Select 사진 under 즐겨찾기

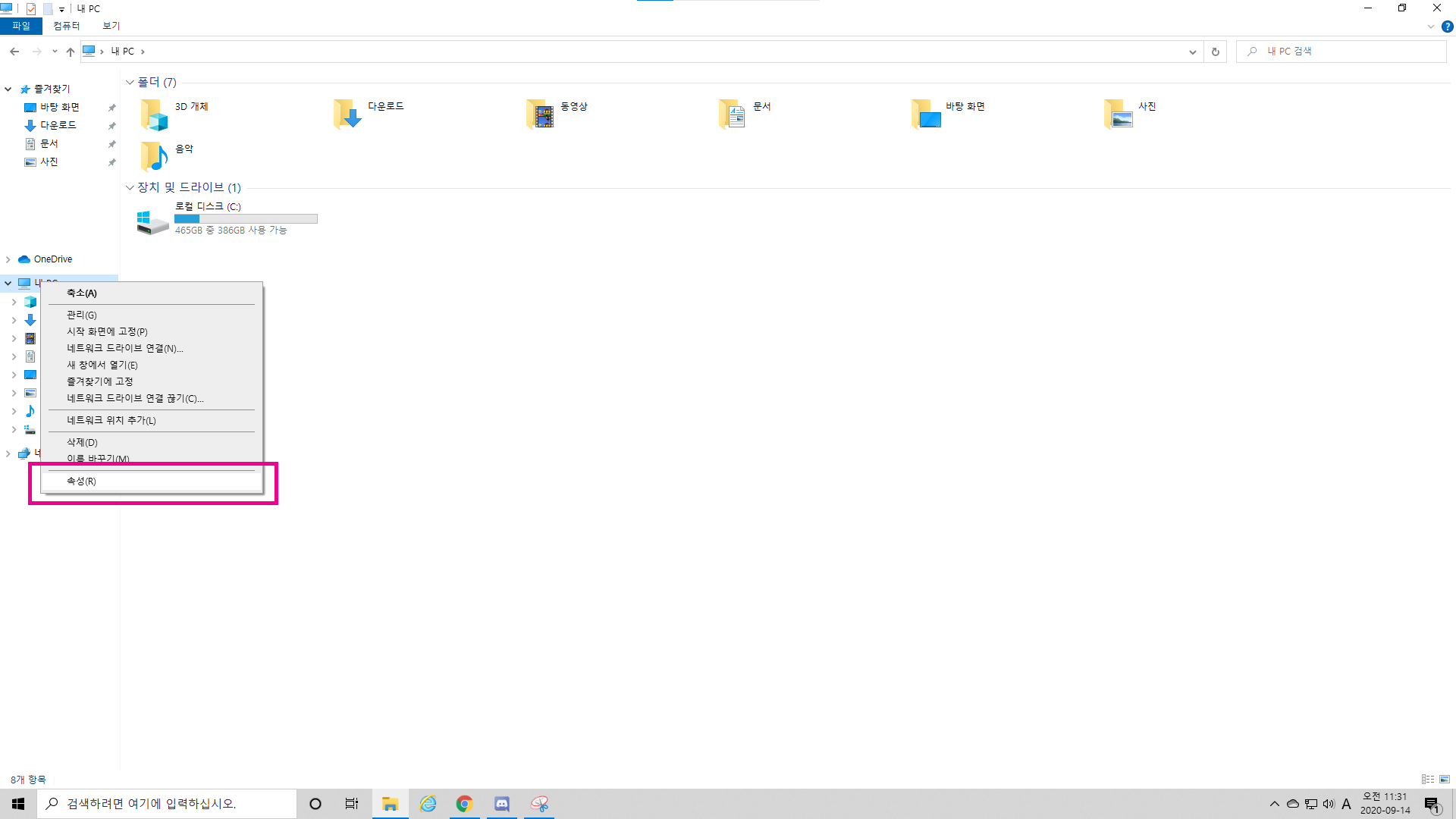tap(49, 162)
